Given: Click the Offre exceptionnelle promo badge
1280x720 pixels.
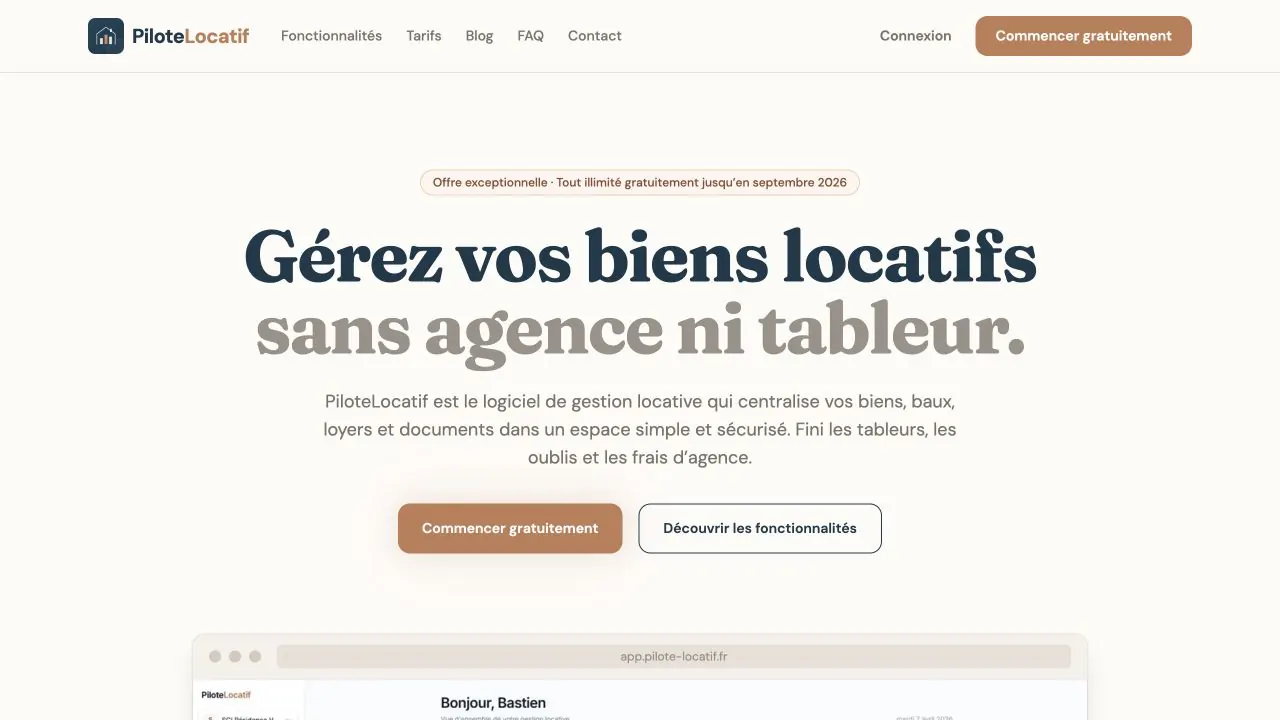Looking at the screenshot, I should click(640, 182).
